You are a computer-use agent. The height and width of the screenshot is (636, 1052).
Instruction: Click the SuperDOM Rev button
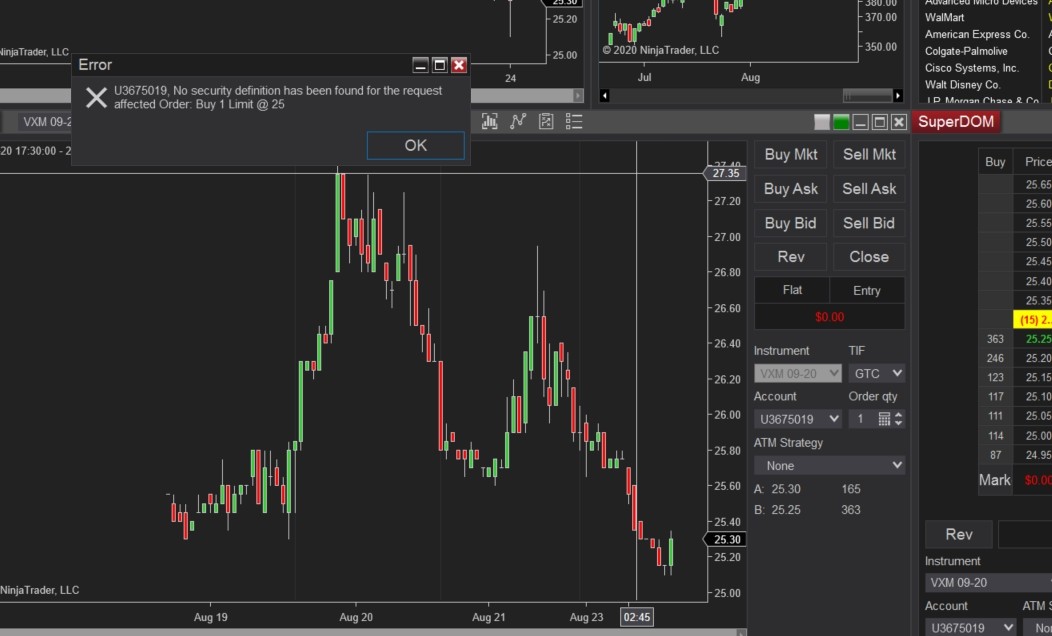[959, 535]
